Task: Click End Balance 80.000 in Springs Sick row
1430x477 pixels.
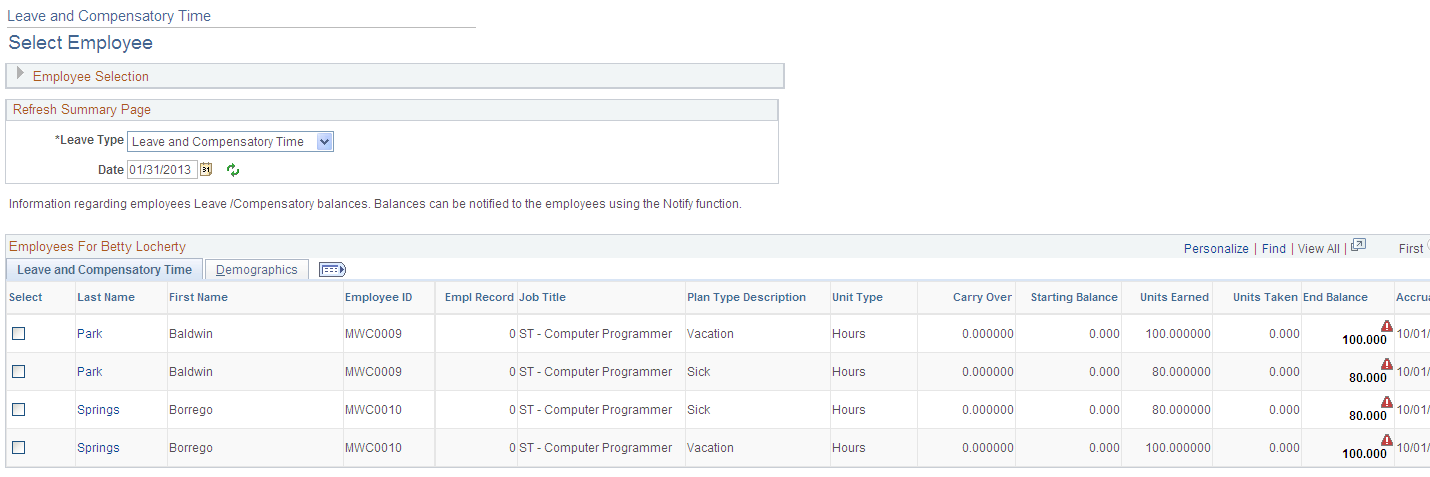Action: pyautogui.click(x=1368, y=416)
